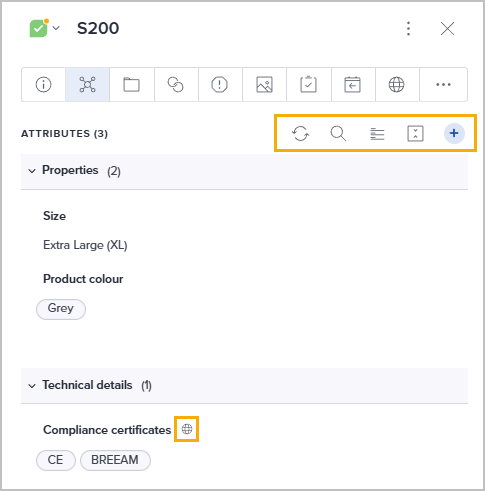Open the globe translations tab
Screen dimensions: 485x491
[397, 84]
